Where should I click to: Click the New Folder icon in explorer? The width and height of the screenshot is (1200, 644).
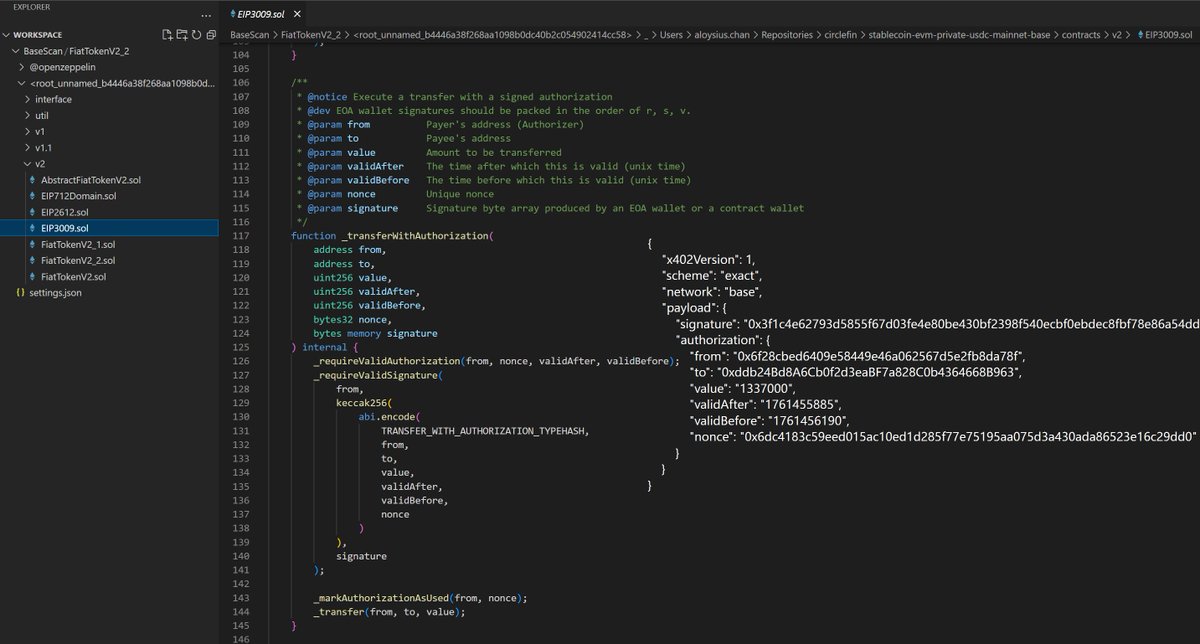pos(181,34)
